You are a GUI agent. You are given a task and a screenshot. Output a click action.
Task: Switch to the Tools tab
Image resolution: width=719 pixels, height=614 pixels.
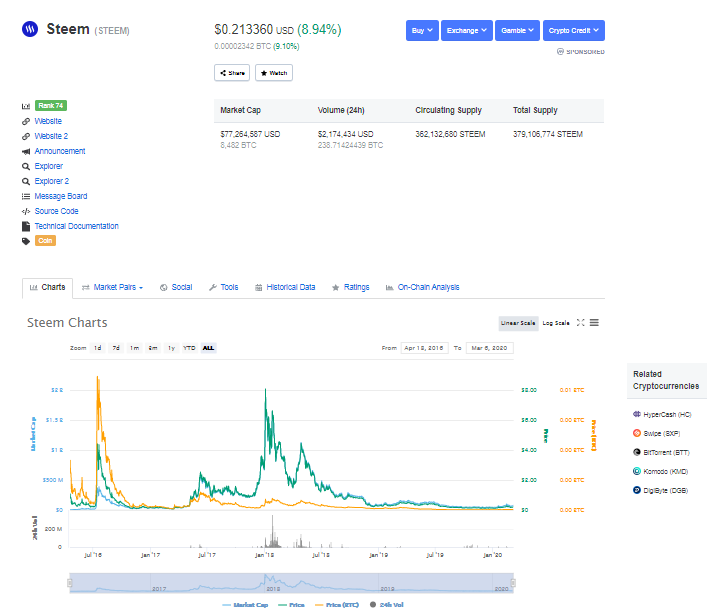tap(224, 288)
